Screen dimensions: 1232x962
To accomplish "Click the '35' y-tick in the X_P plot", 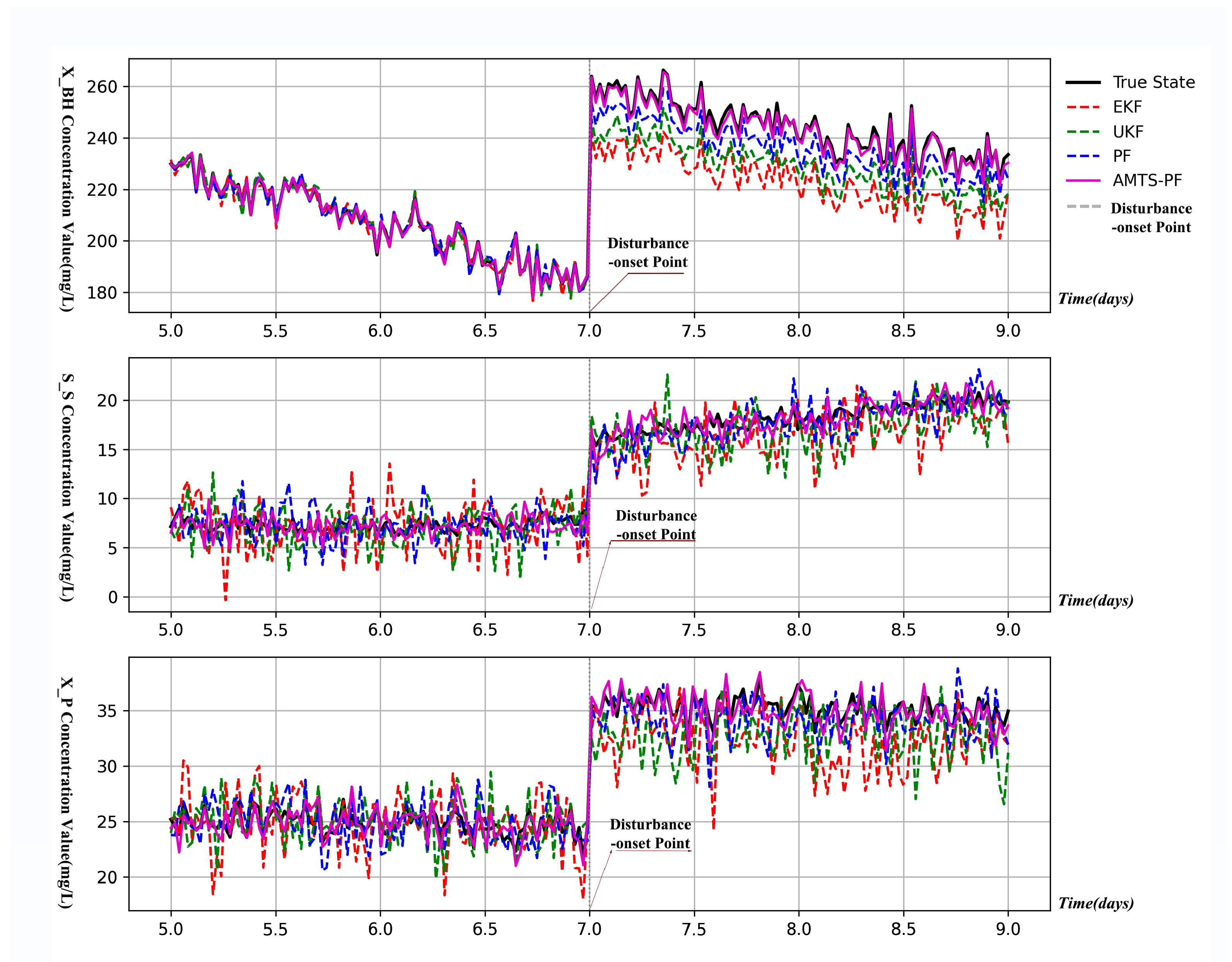I will tap(107, 711).
